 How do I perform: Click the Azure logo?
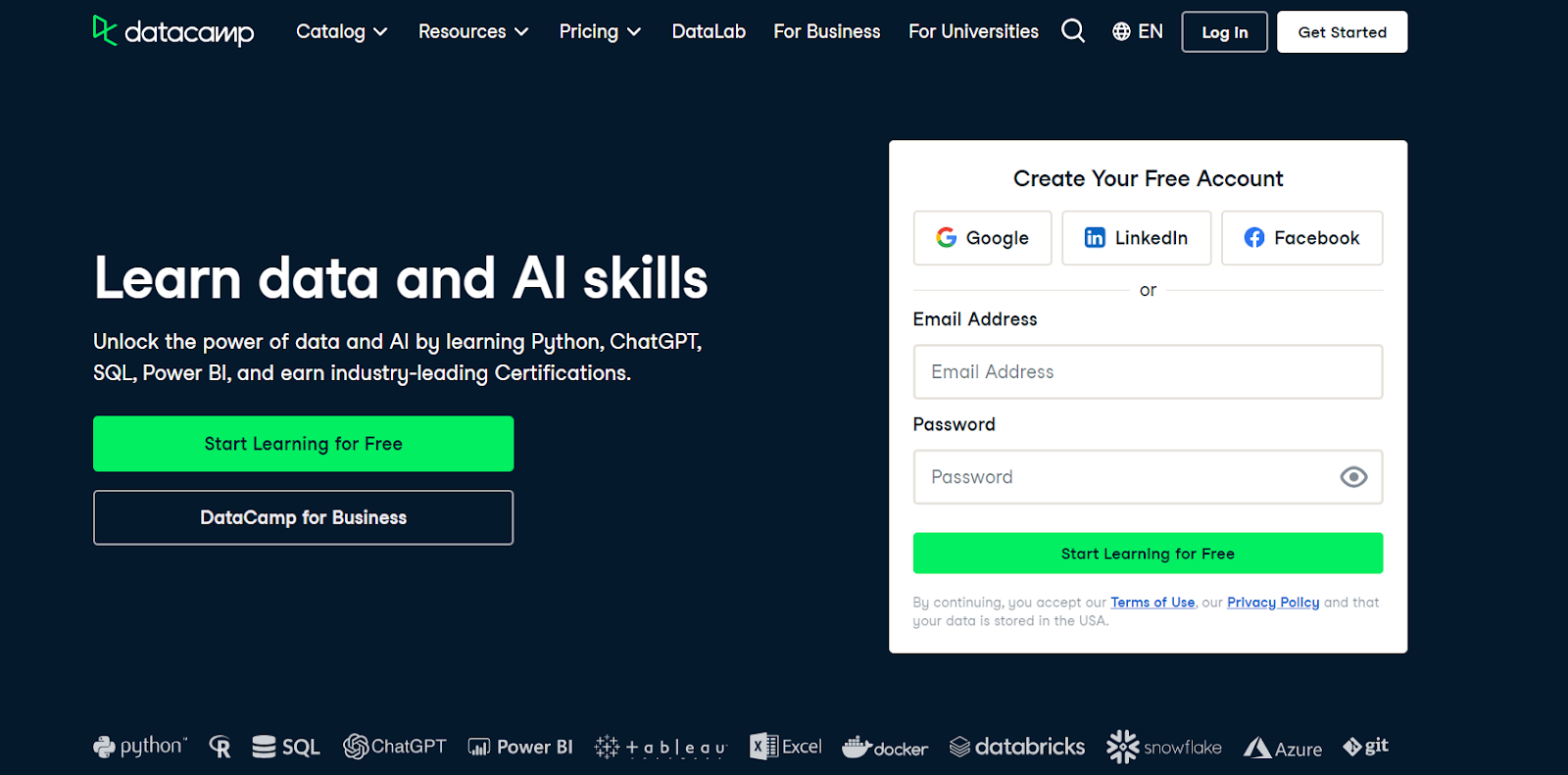coord(1283,749)
